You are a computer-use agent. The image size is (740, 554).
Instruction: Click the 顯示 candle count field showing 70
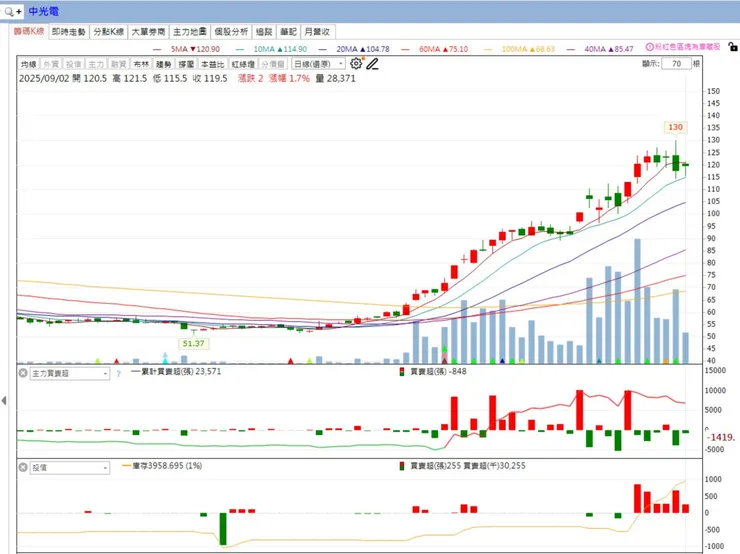click(x=676, y=64)
